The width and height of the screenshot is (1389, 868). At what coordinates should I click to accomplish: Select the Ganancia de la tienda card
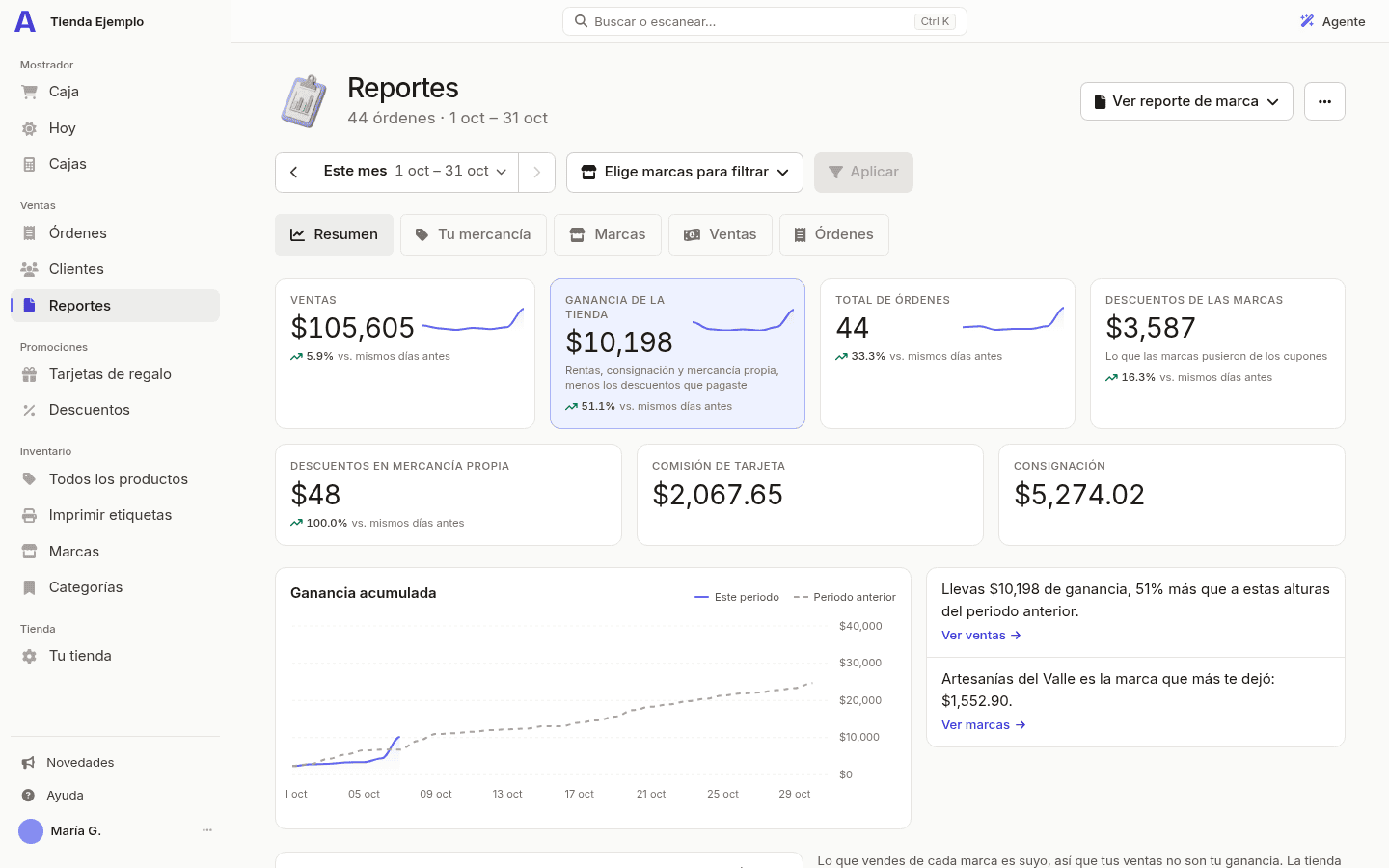677,353
